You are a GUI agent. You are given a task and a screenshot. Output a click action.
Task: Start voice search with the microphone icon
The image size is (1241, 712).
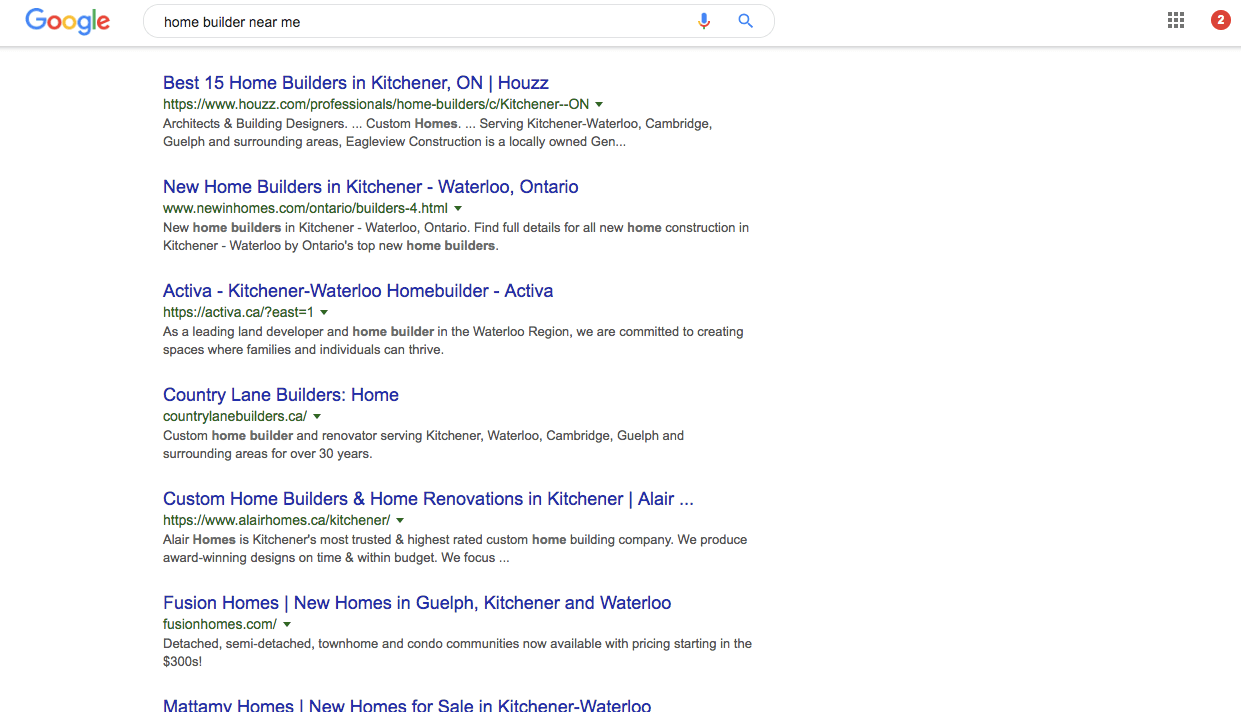pos(704,21)
